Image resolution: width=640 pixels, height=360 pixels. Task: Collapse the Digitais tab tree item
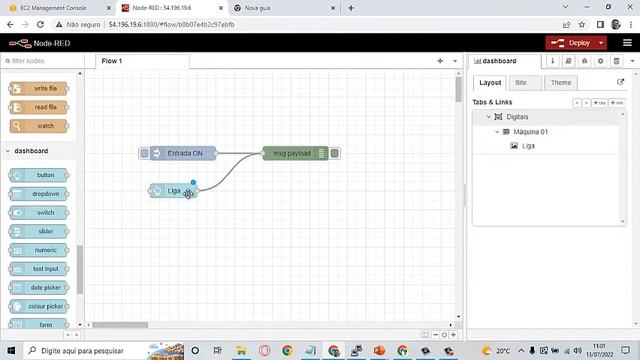pyautogui.click(x=489, y=117)
